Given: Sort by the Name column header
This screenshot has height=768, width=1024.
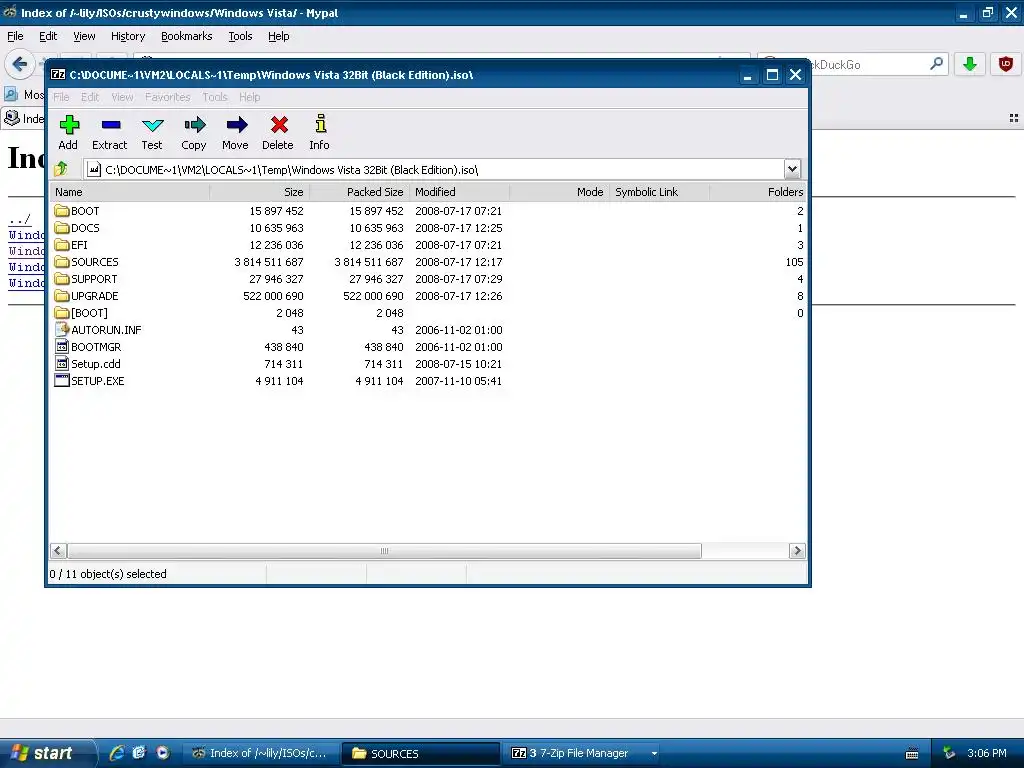Looking at the screenshot, I should (130, 192).
